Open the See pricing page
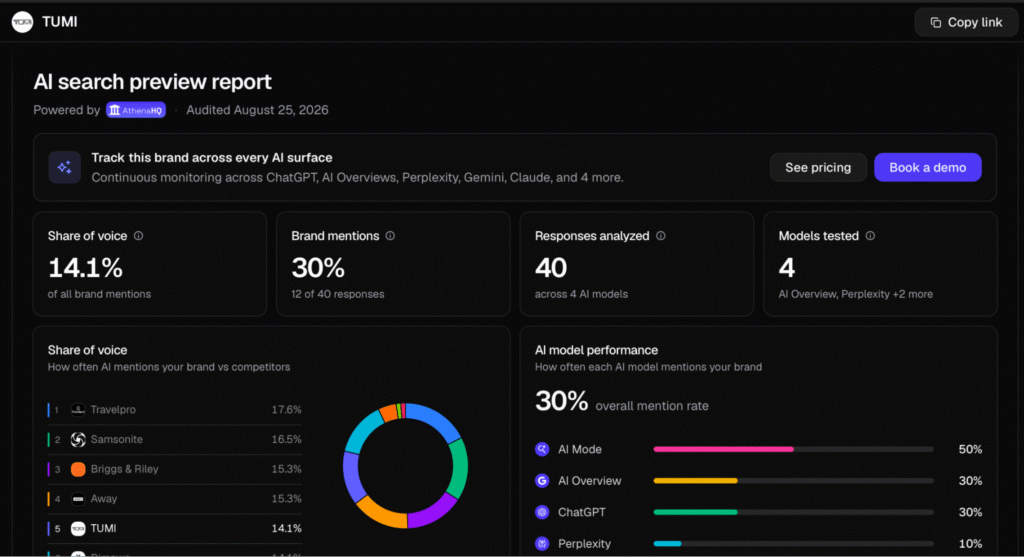This screenshot has width=1024, height=557. click(818, 168)
